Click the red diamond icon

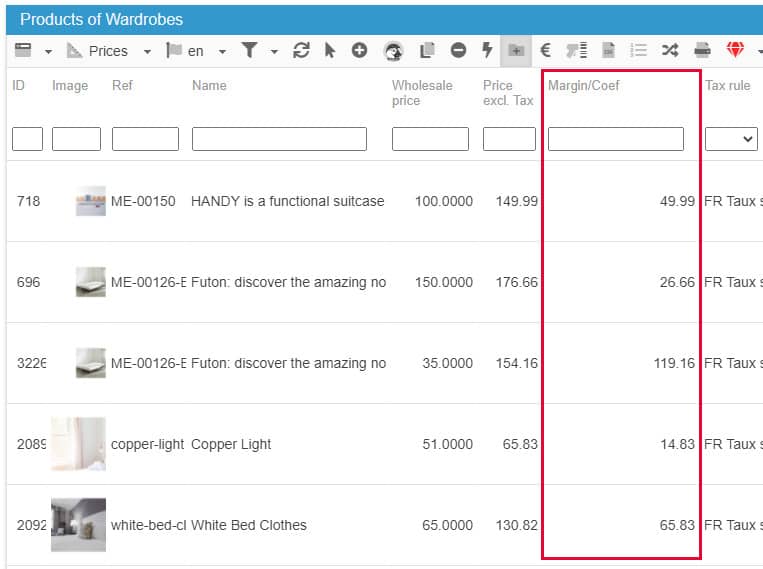click(736, 50)
